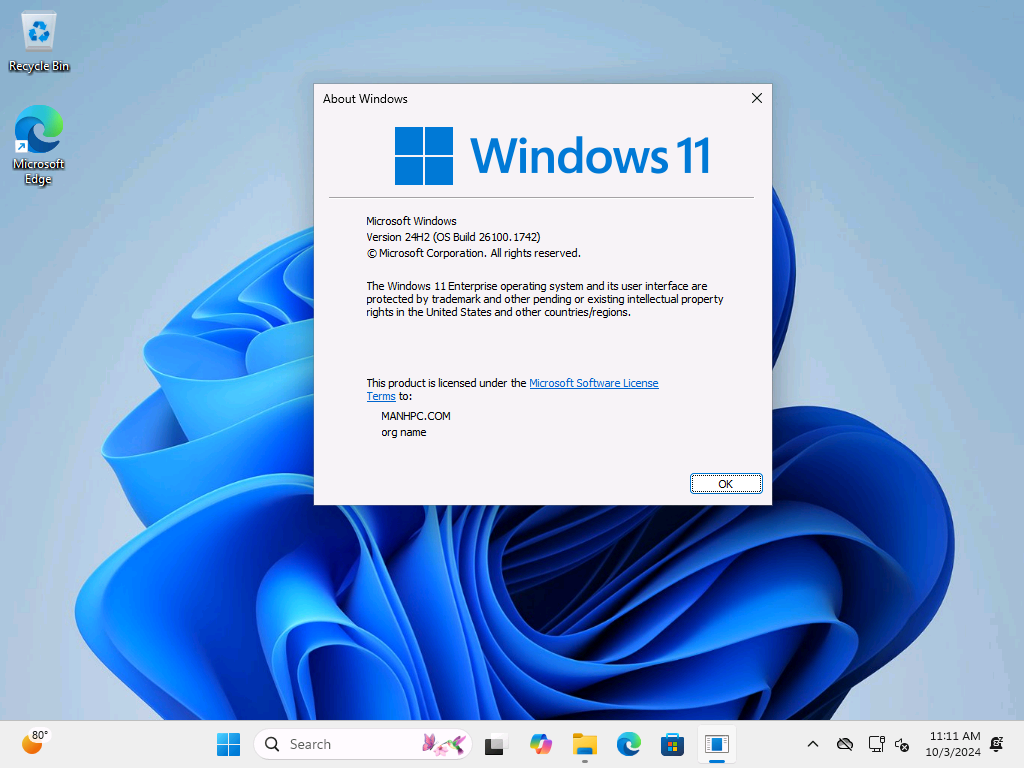Open the notification center bell icon
1024x768 pixels.
[996, 744]
